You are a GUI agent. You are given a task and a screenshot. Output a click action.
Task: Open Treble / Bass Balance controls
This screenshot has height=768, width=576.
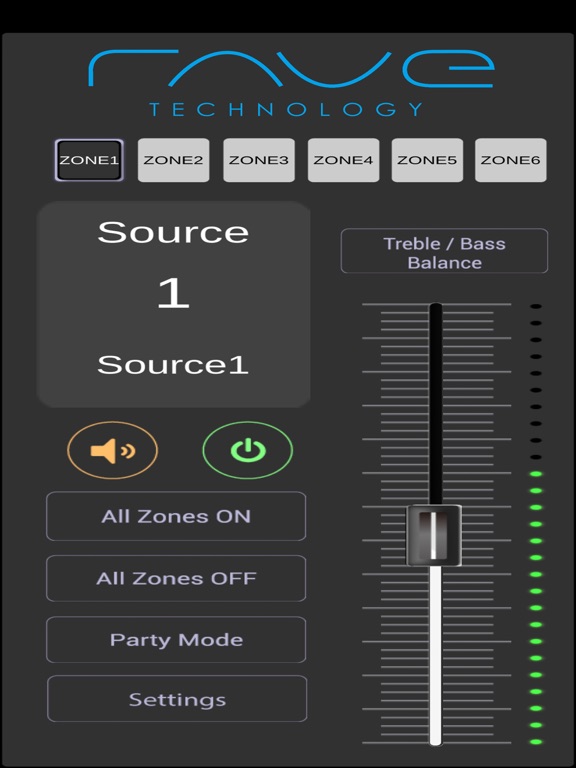pos(444,251)
